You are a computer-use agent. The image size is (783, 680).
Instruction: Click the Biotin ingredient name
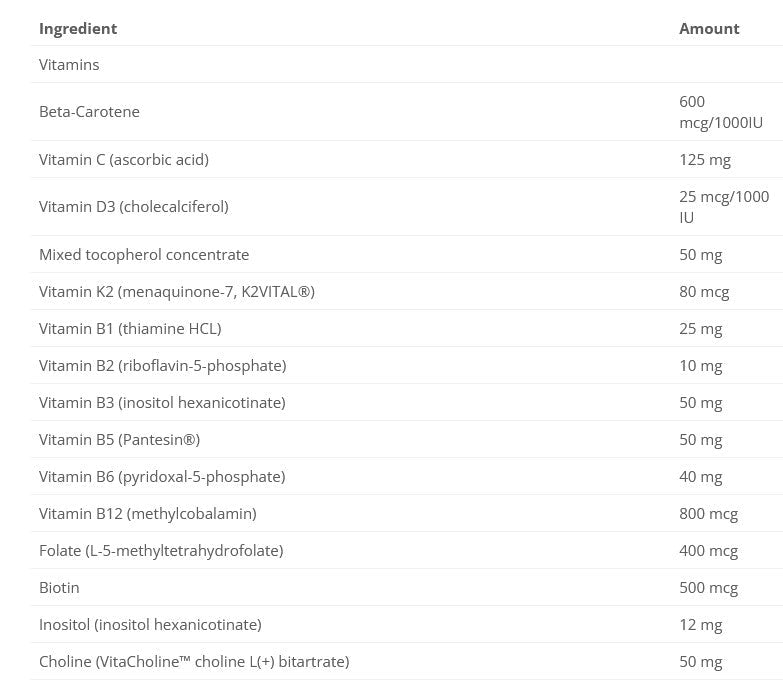(x=59, y=588)
